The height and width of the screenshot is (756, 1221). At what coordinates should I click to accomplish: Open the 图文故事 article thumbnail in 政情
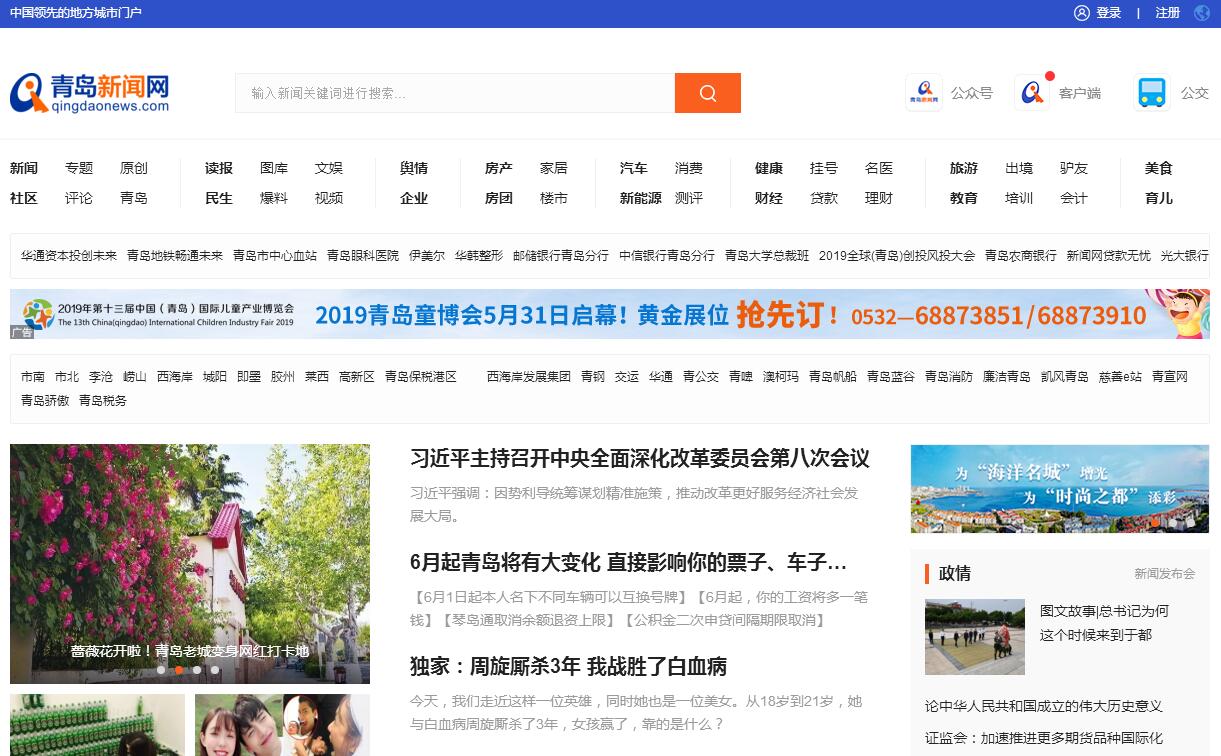coord(974,637)
